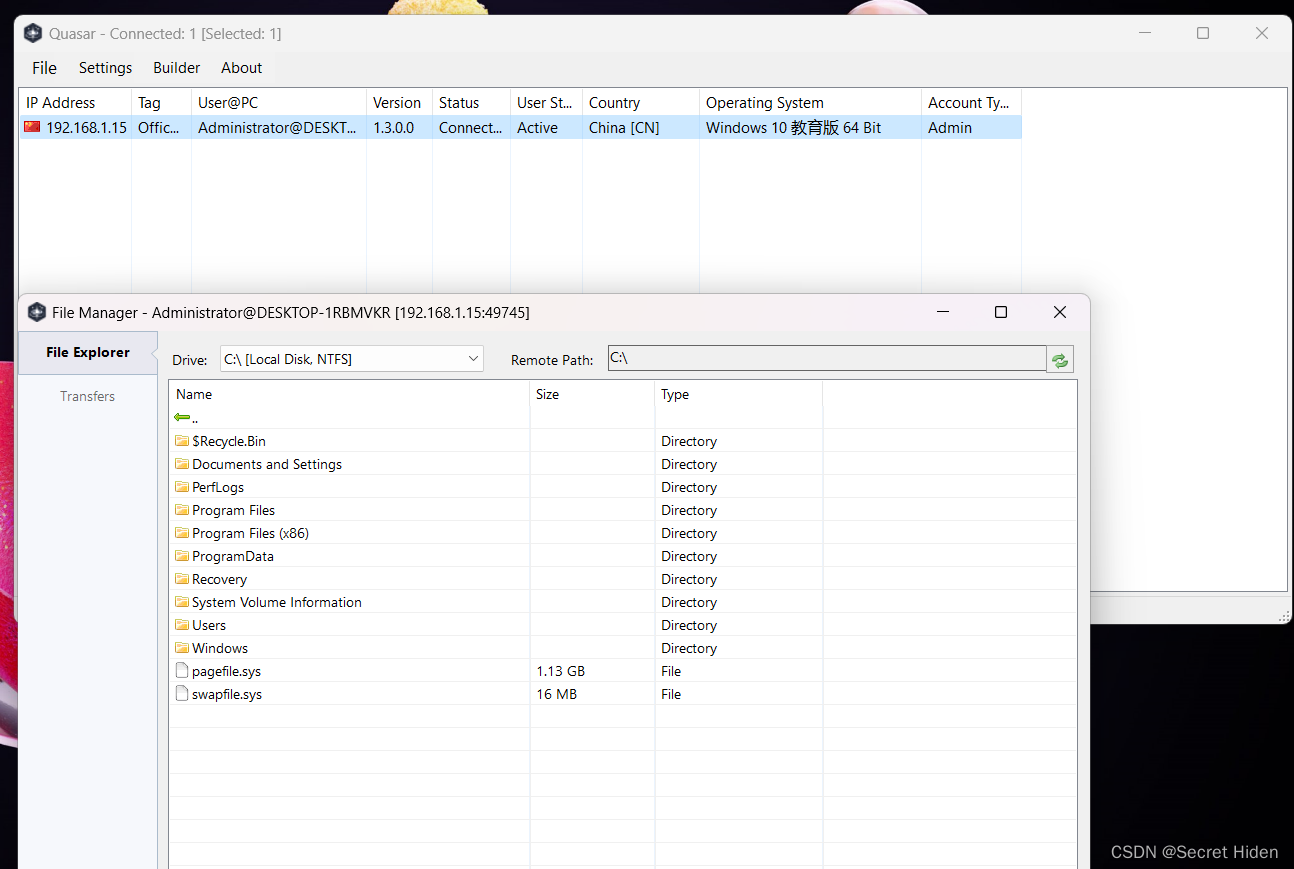Switch to the Transfers tab
The height and width of the screenshot is (869, 1294).
point(88,396)
